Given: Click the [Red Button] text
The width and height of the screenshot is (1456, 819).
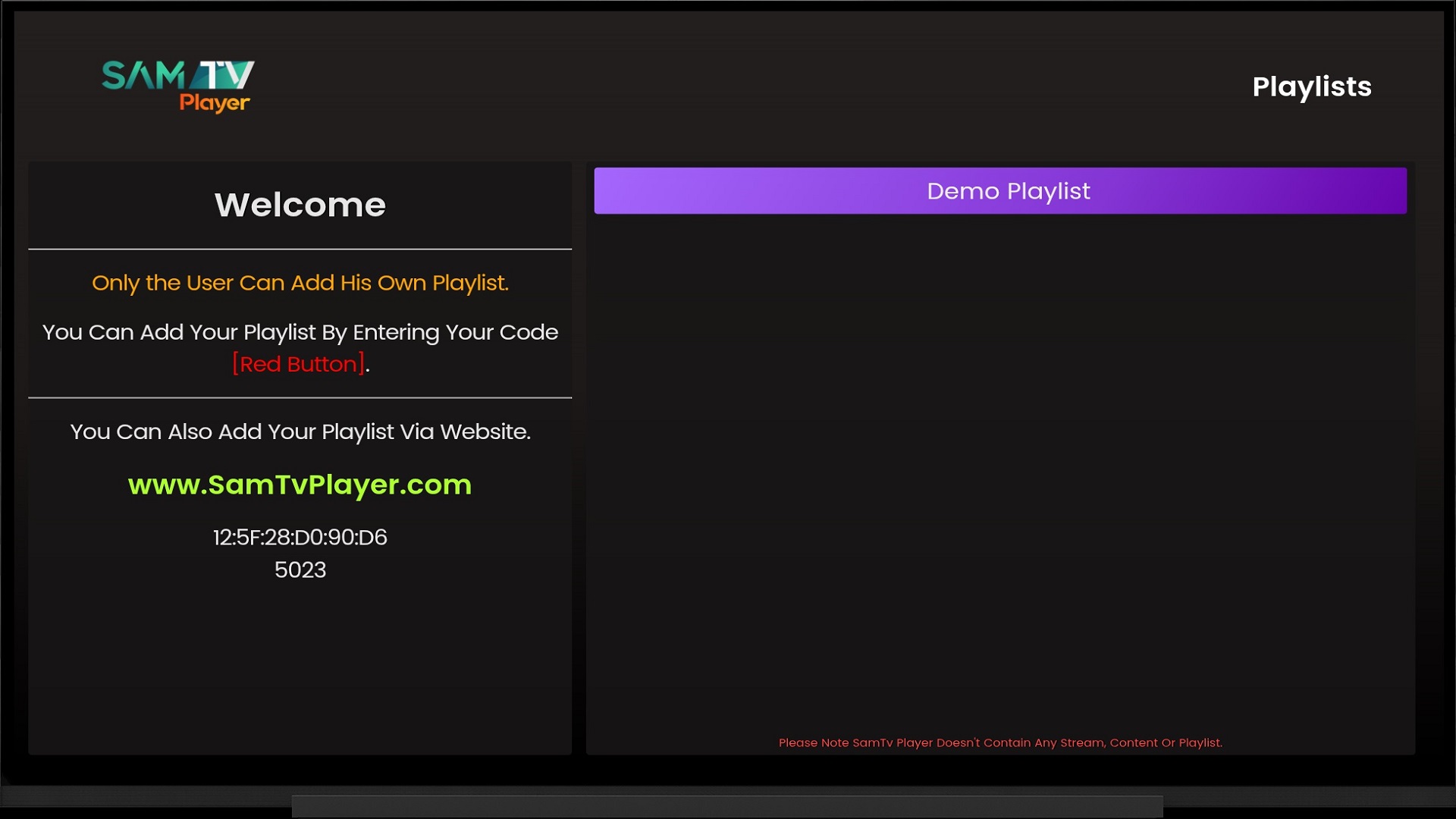Looking at the screenshot, I should 299,364.
